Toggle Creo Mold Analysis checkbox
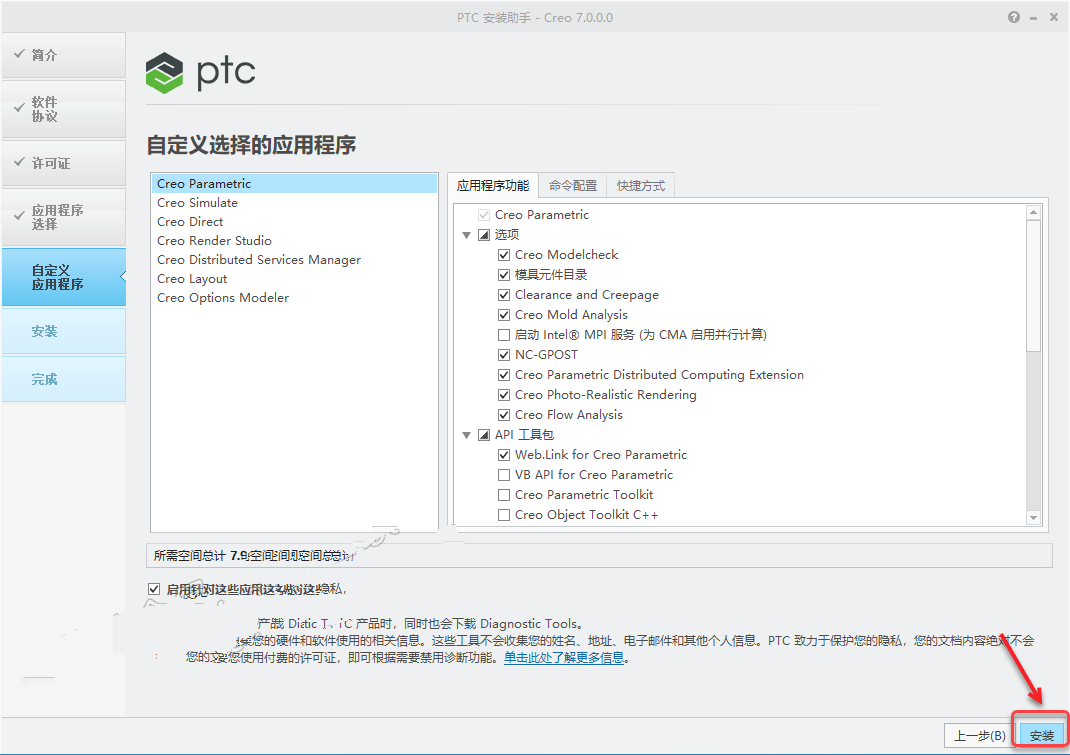The width and height of the screenshot is (1070, 755). point(504,315)
